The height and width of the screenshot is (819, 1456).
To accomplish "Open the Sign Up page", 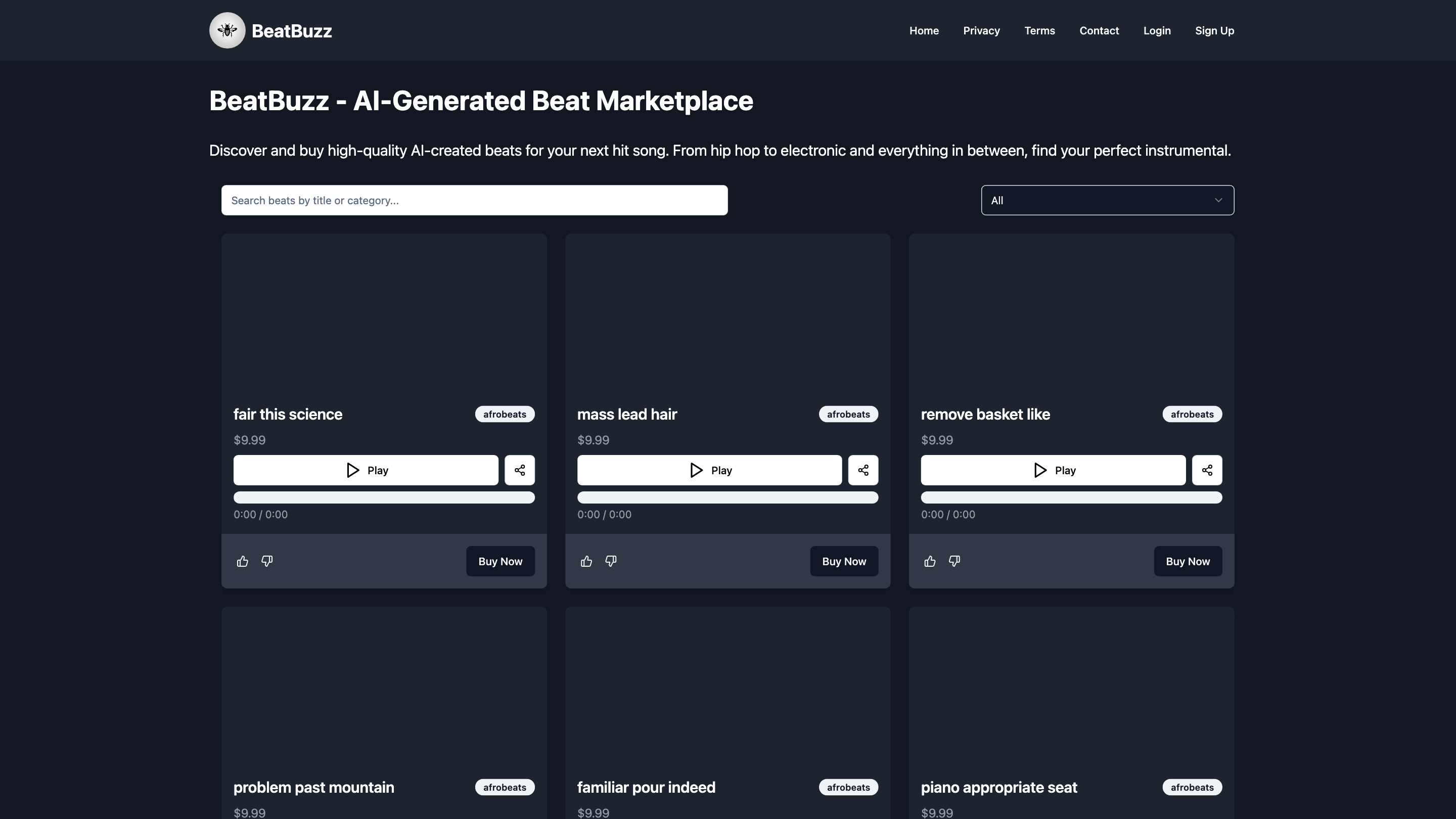I will click(x=1214, y=30).
